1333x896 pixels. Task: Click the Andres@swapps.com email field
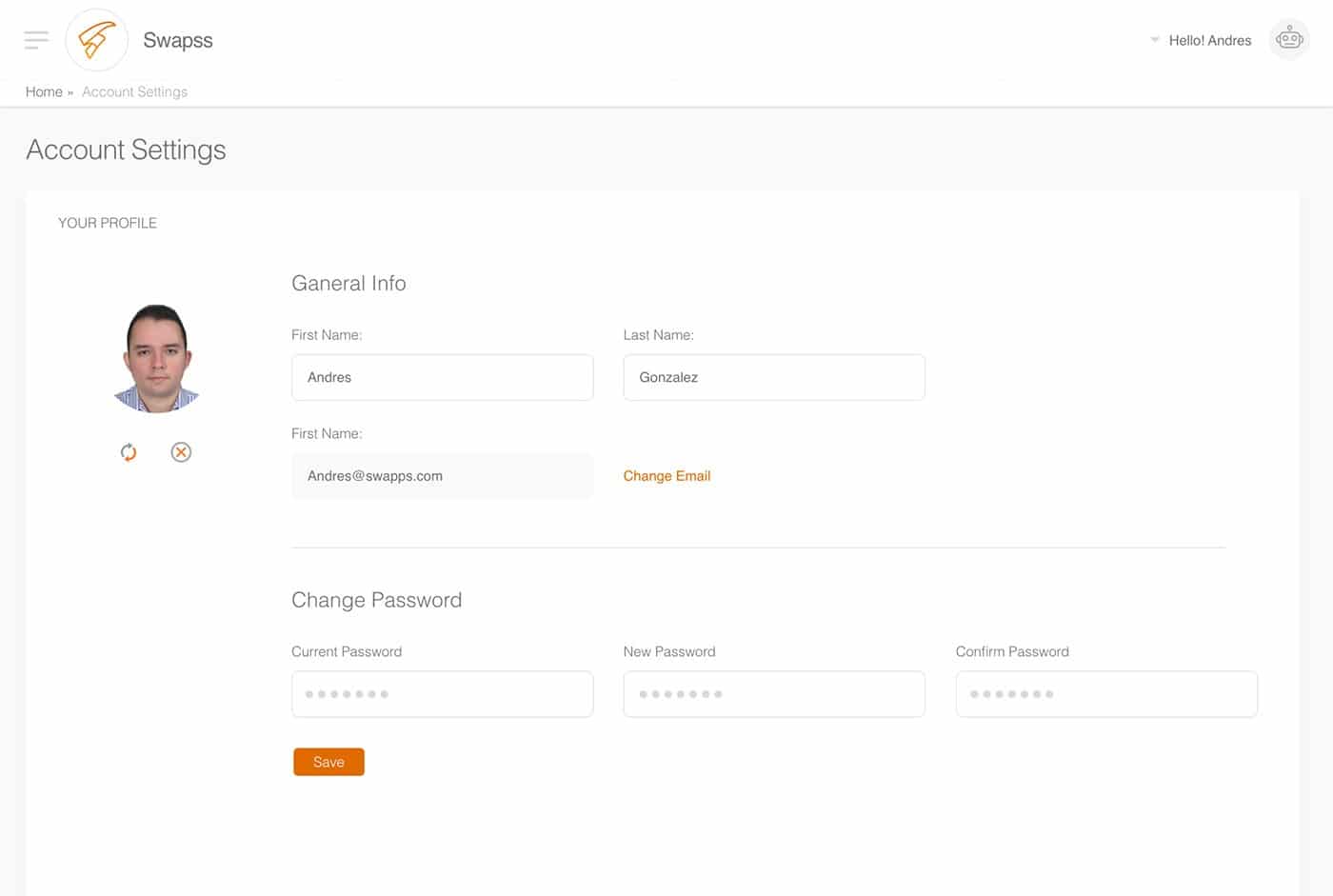pos(443,476)
